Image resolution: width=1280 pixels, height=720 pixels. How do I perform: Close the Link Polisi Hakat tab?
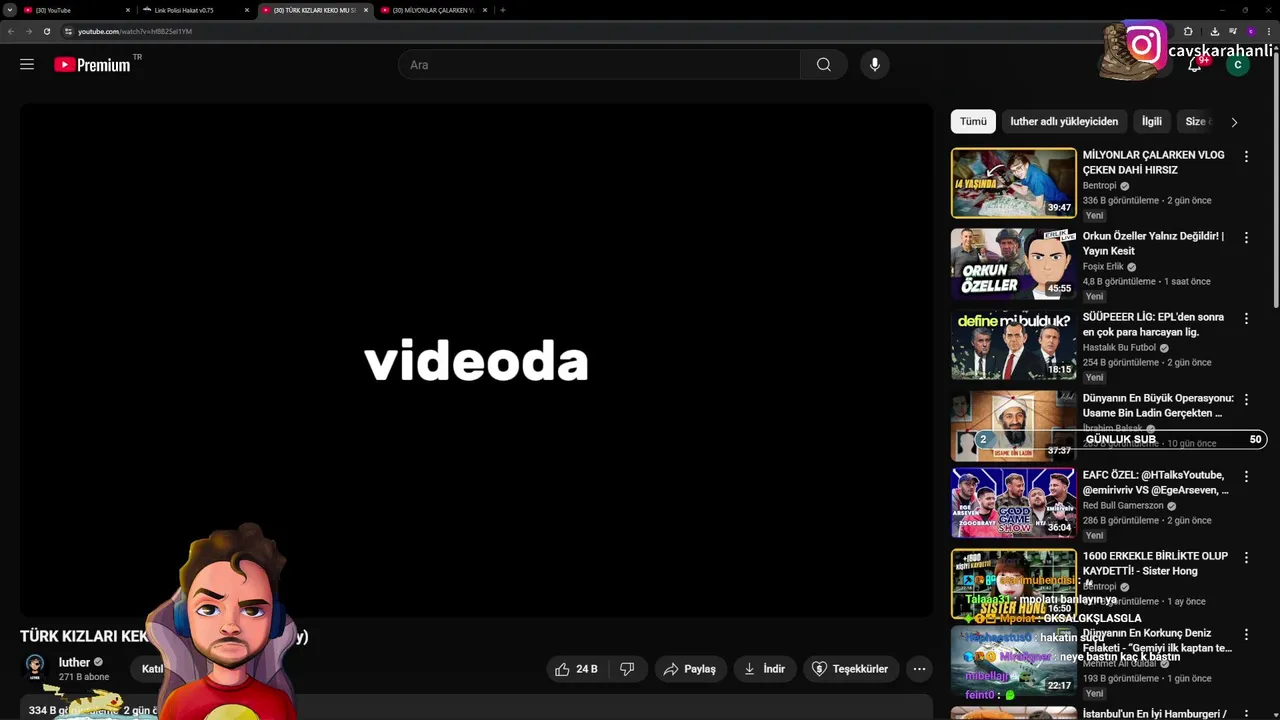247,10
